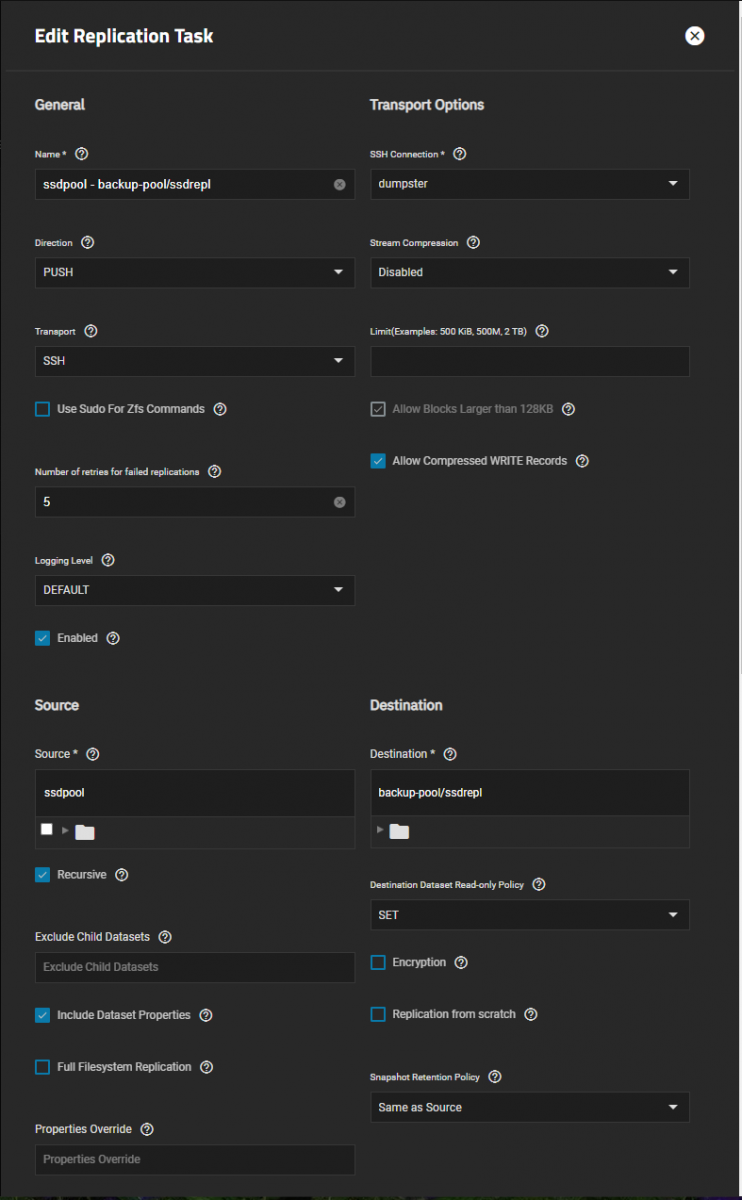
Task: Close the Edit Replication Task panel
Action: [x=694, y=36]
